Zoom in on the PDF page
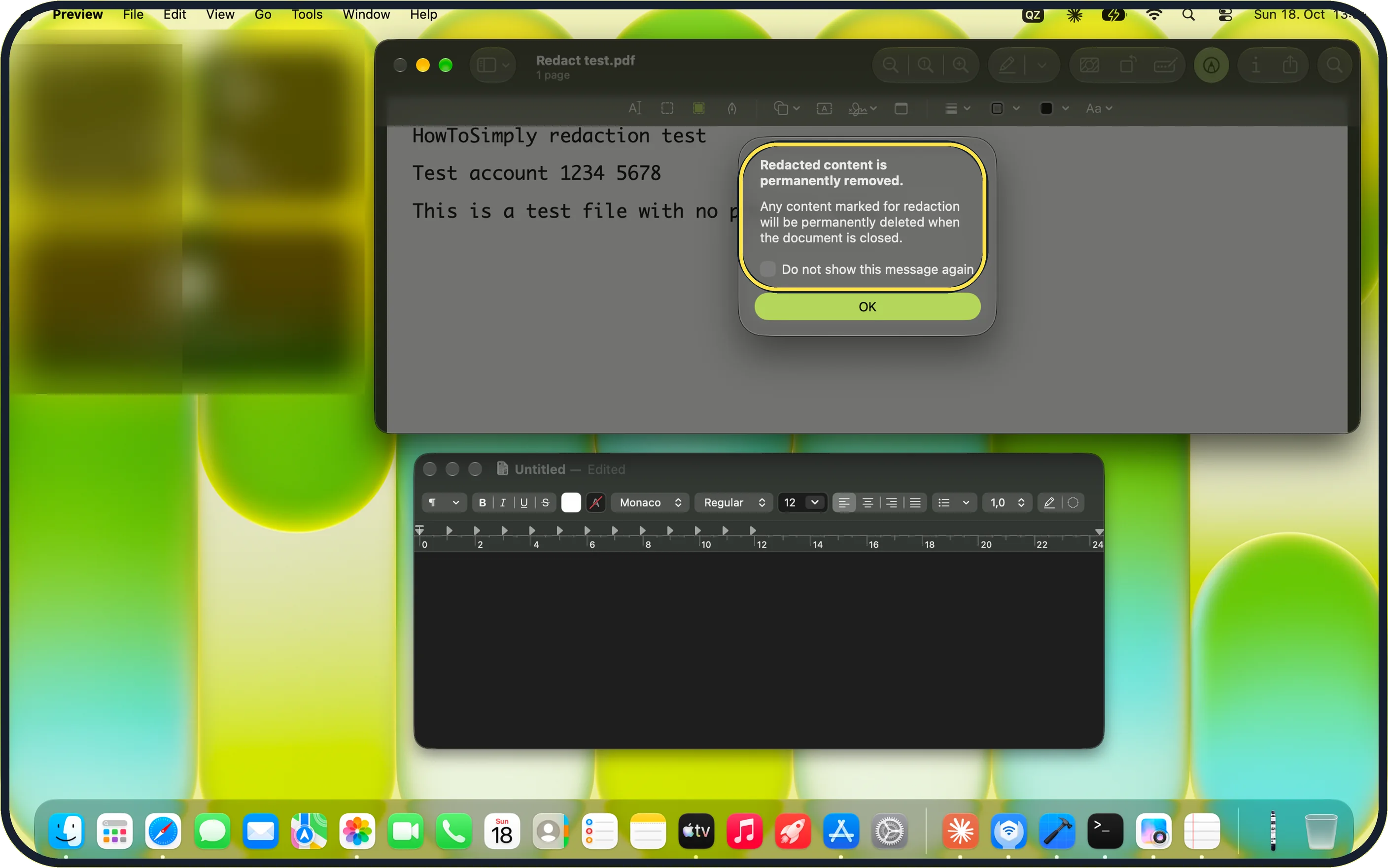The width and height of the screenshot is (1388, 868). [x=960, y=65]
